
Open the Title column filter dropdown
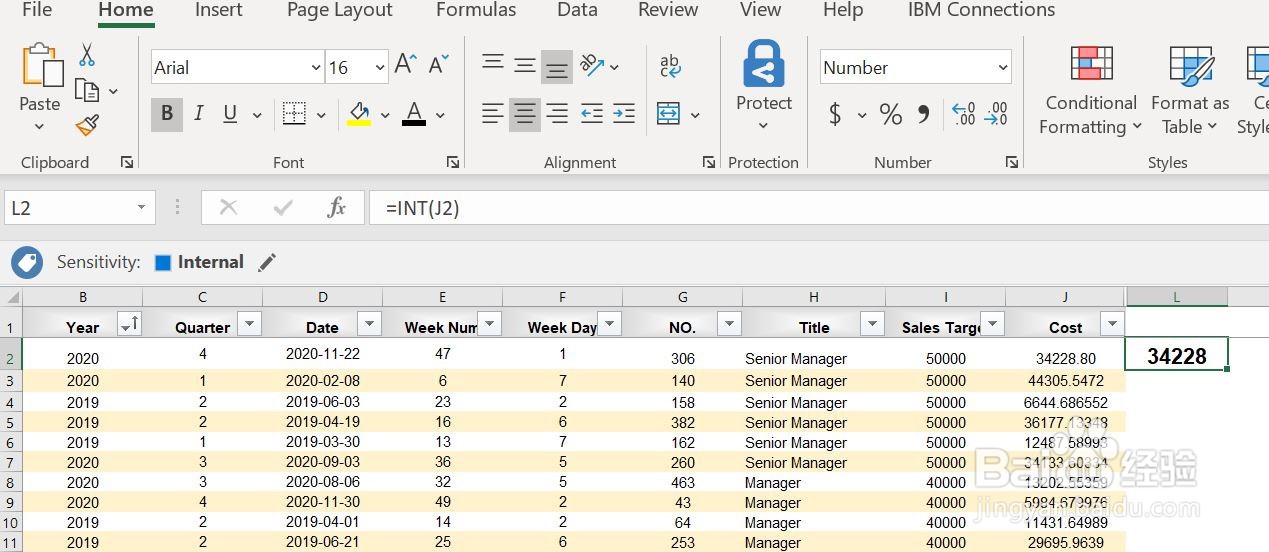coord(873,324)
